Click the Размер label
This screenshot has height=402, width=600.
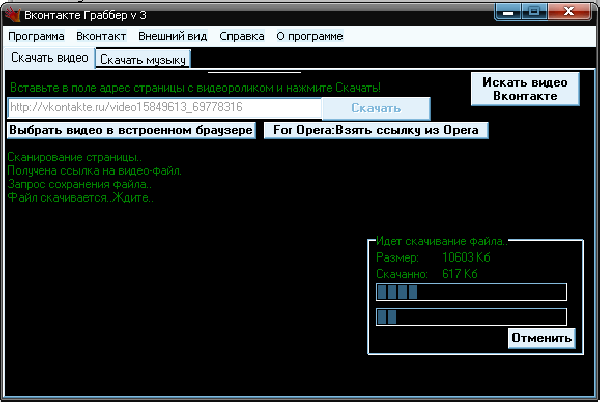point(397,257)
